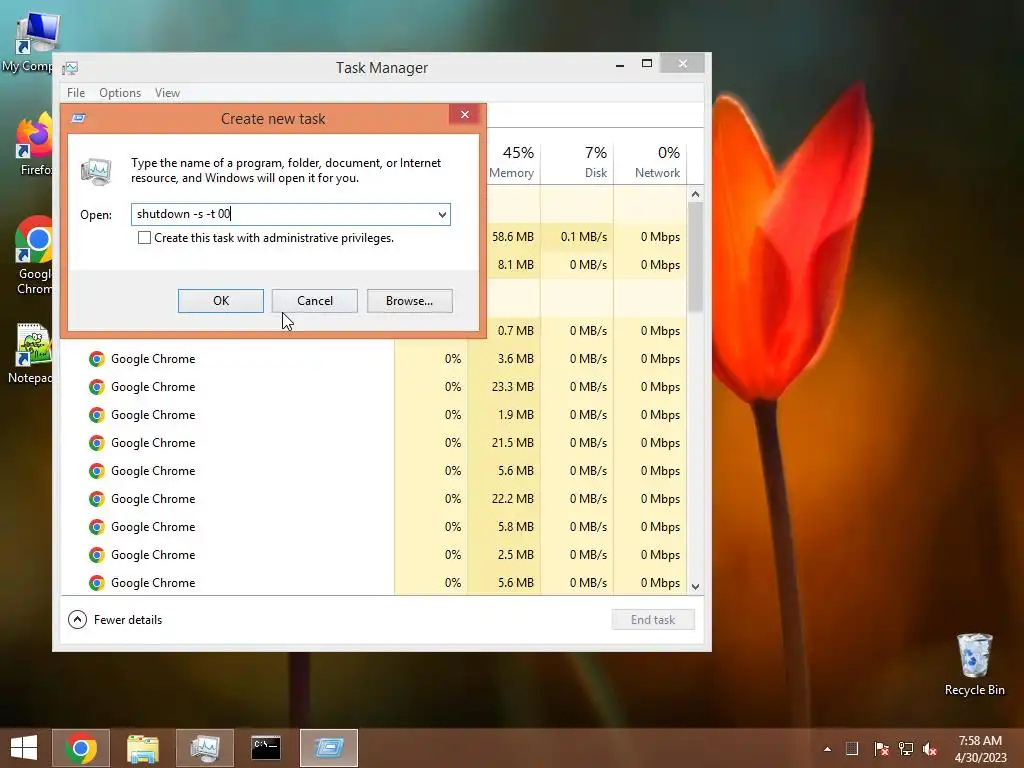Screen dimensions: 1024x768
Task: Minimize the Task Manager window
Action: click(x=620, y=65)
